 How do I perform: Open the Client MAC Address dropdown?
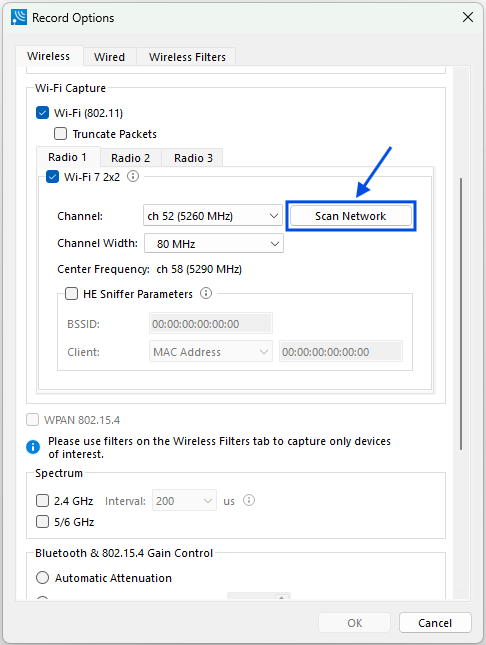point(211,352)
